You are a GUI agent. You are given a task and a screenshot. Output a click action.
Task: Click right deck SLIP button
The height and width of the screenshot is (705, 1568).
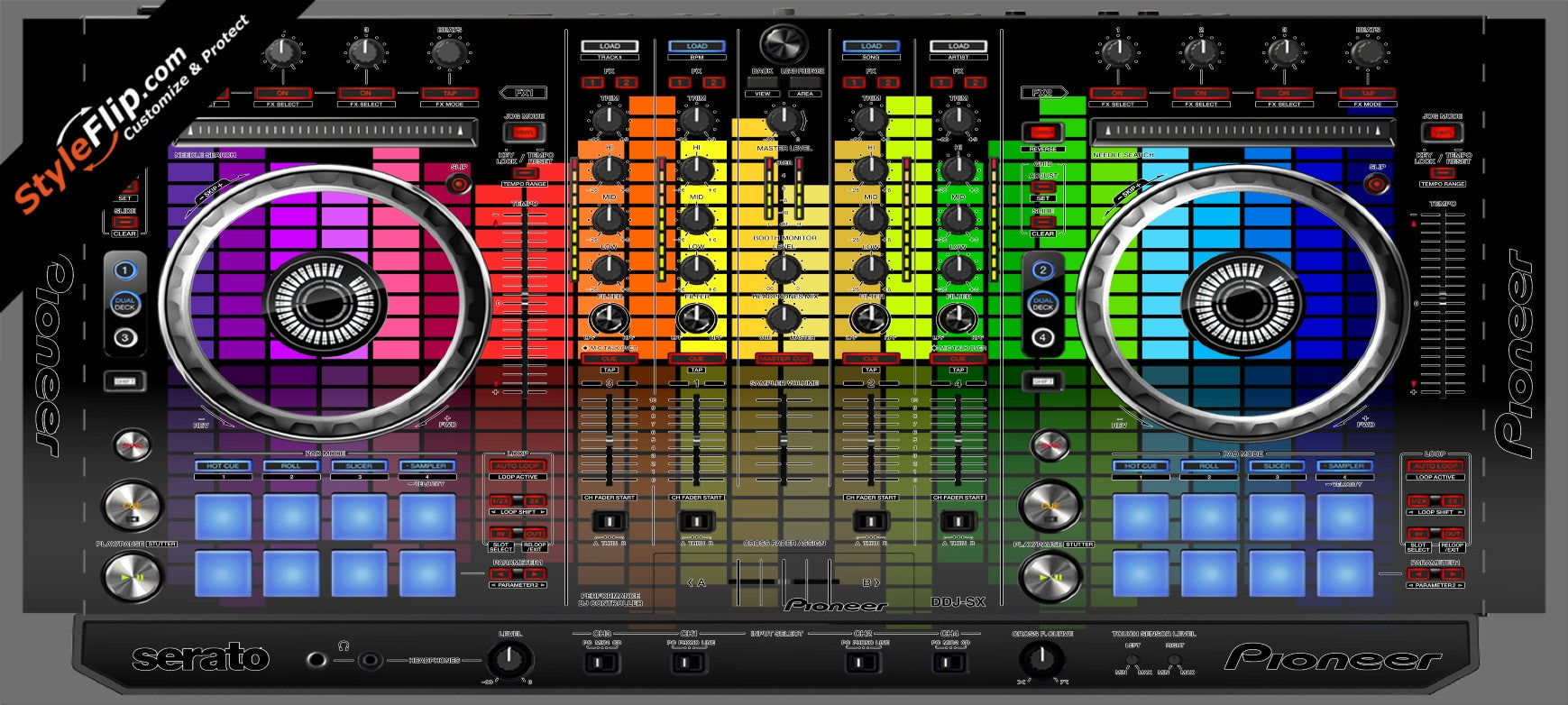click(x=1377, y=184)
